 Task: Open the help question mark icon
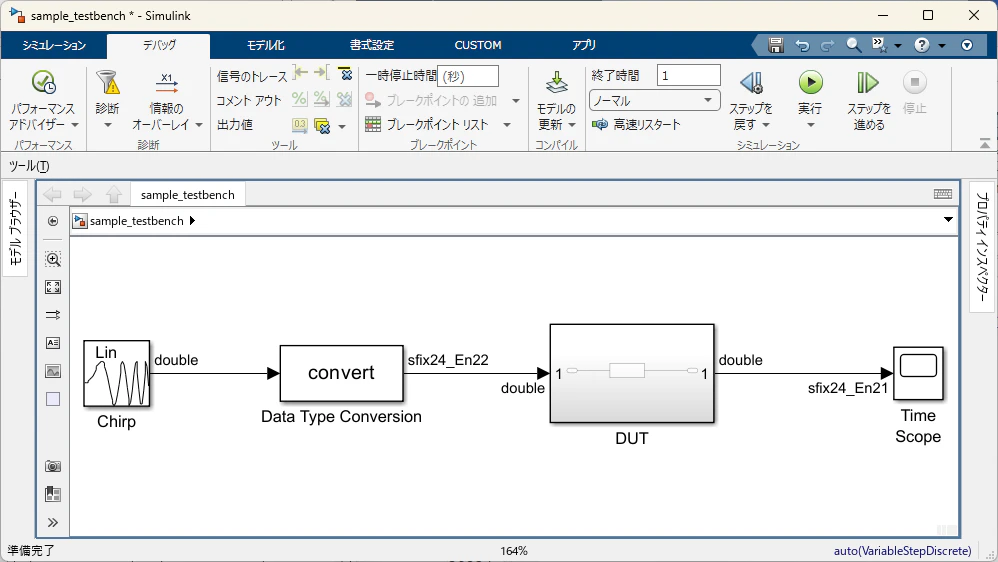click(922, 45)
